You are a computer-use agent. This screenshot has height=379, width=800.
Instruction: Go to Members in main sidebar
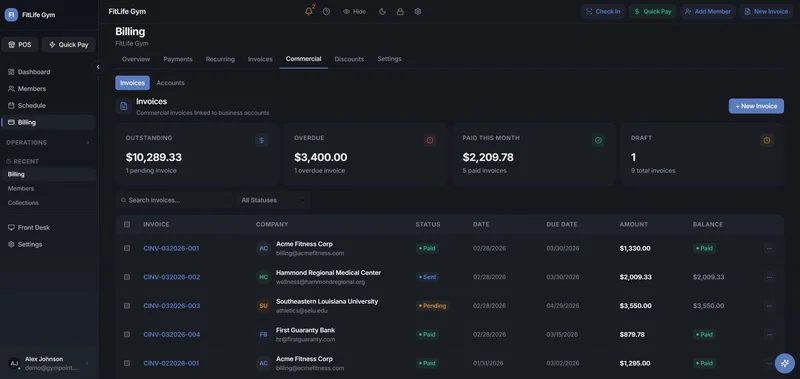(48, 89)
